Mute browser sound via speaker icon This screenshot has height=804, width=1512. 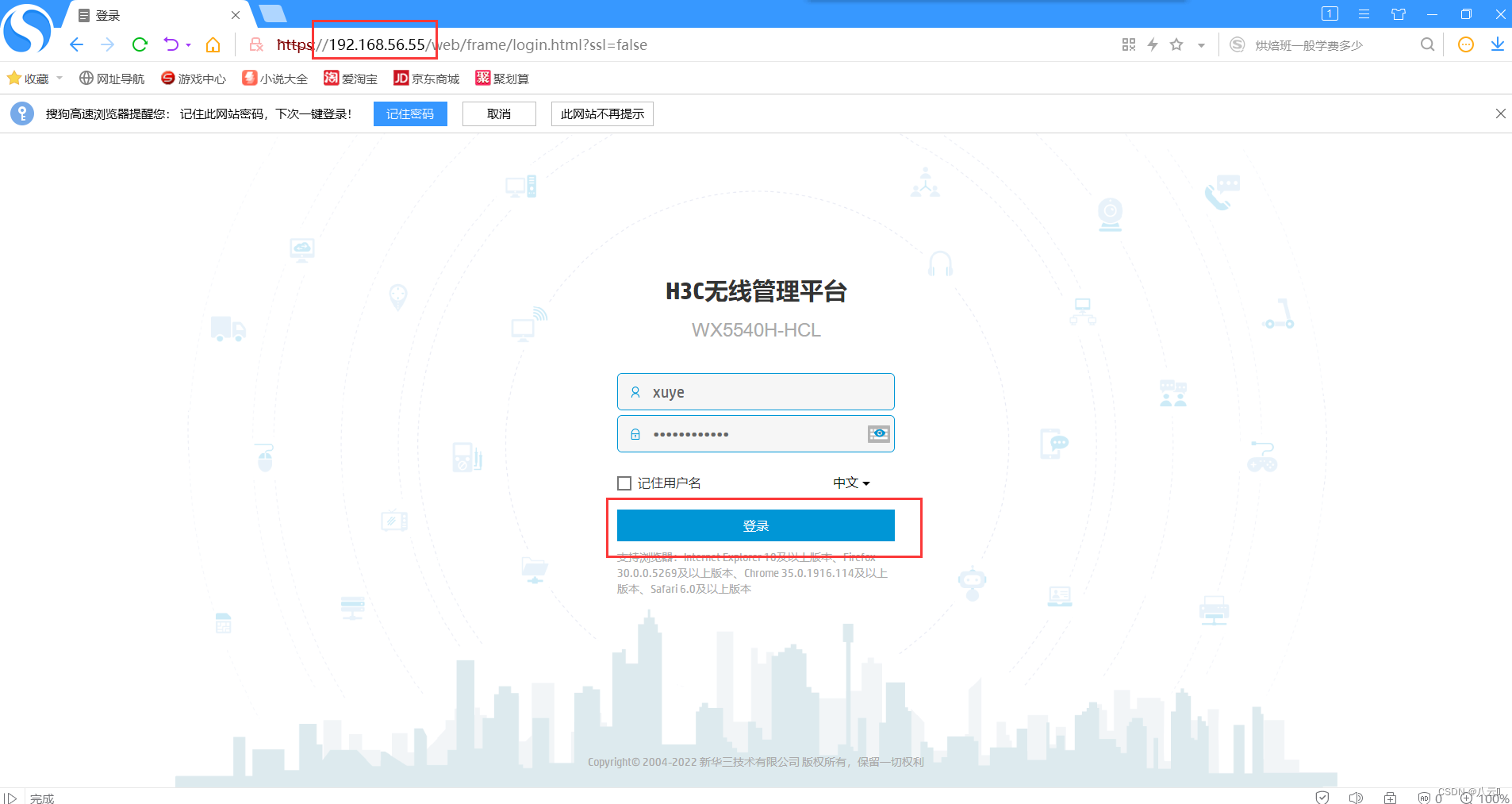click(x=1355, y=798)
